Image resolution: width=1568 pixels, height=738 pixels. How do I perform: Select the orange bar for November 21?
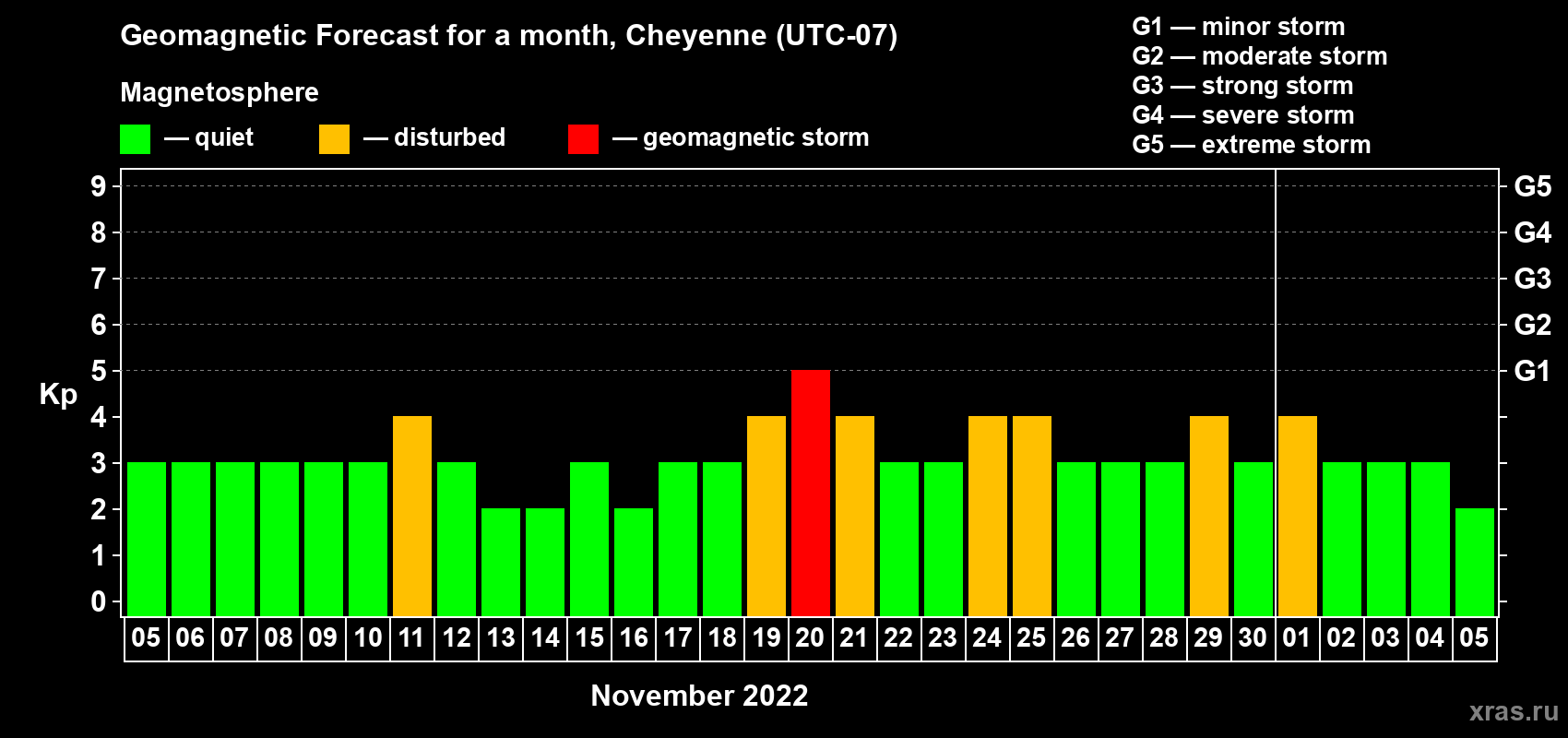point(855,516)
